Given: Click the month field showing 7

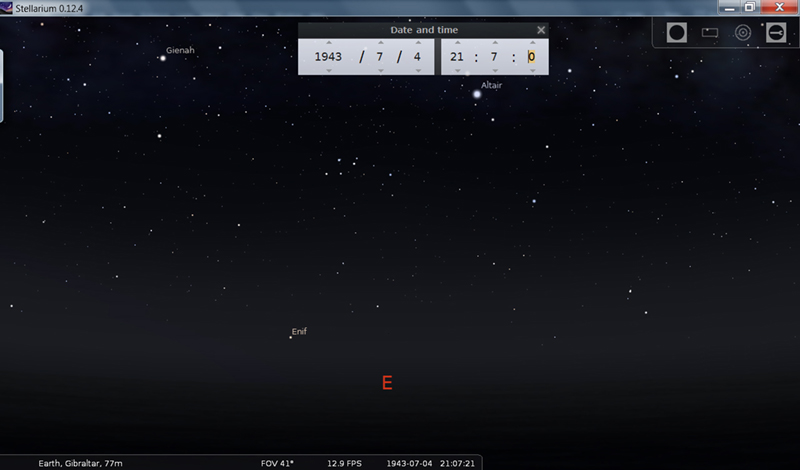Looking at the screenshot, I should coord(380,57).
